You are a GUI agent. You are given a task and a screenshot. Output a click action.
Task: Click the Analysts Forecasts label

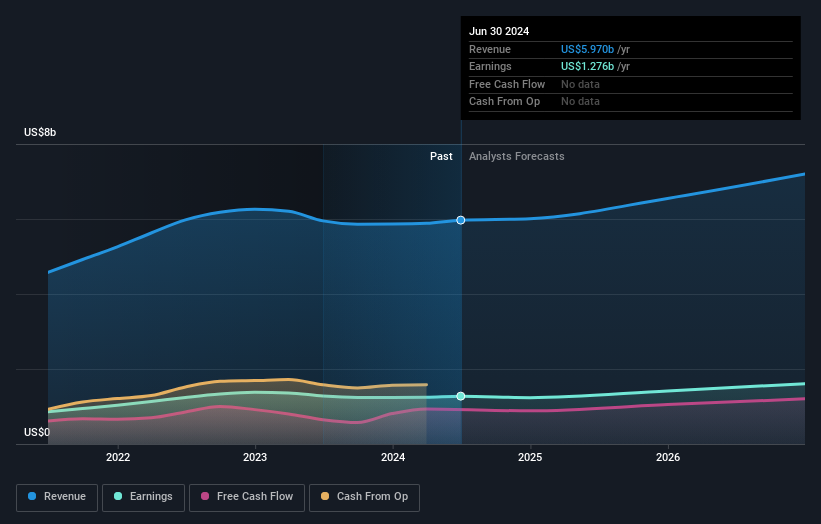point(517,156)
